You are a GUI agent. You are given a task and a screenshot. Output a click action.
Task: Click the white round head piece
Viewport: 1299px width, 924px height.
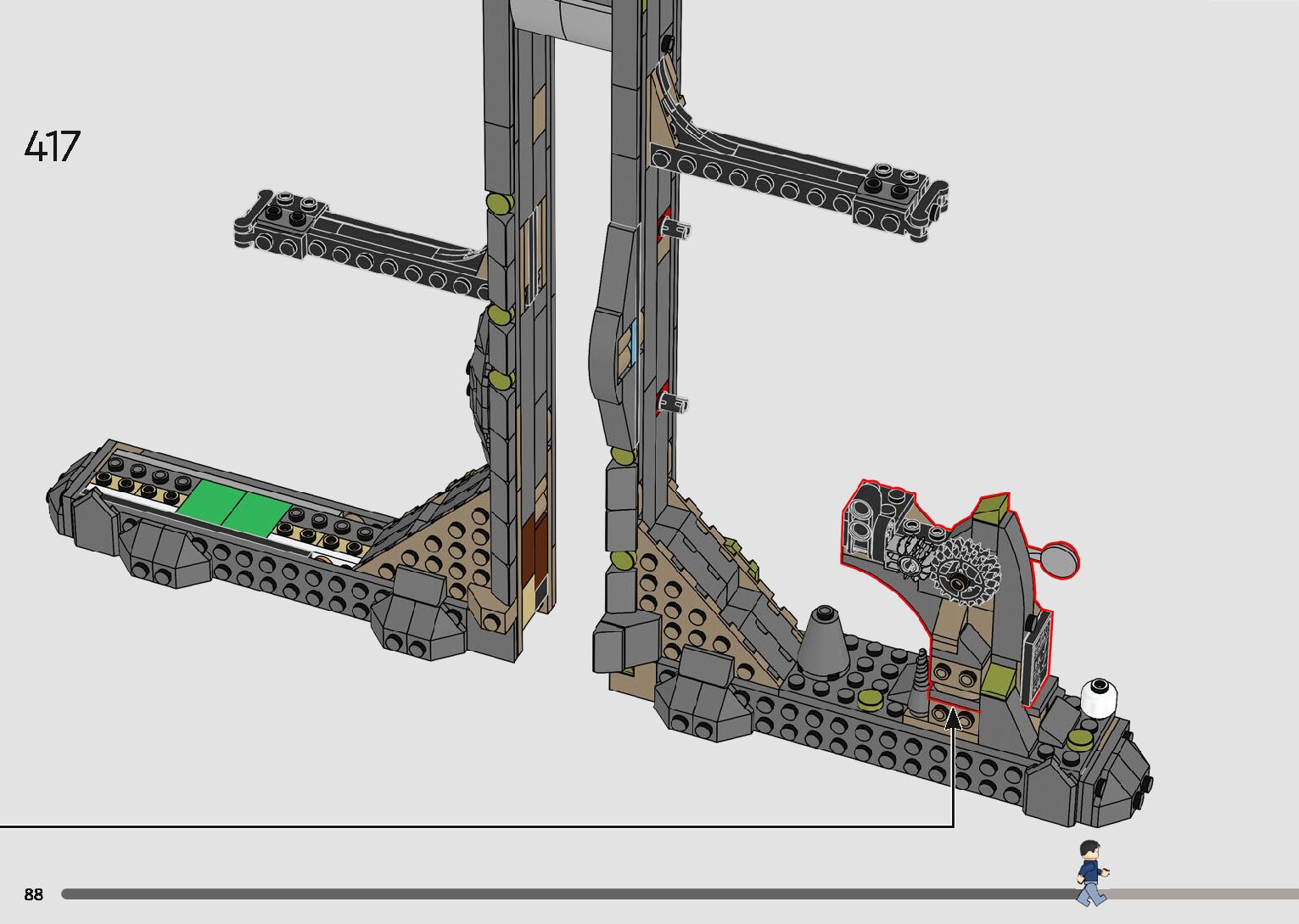[1100, 697]
